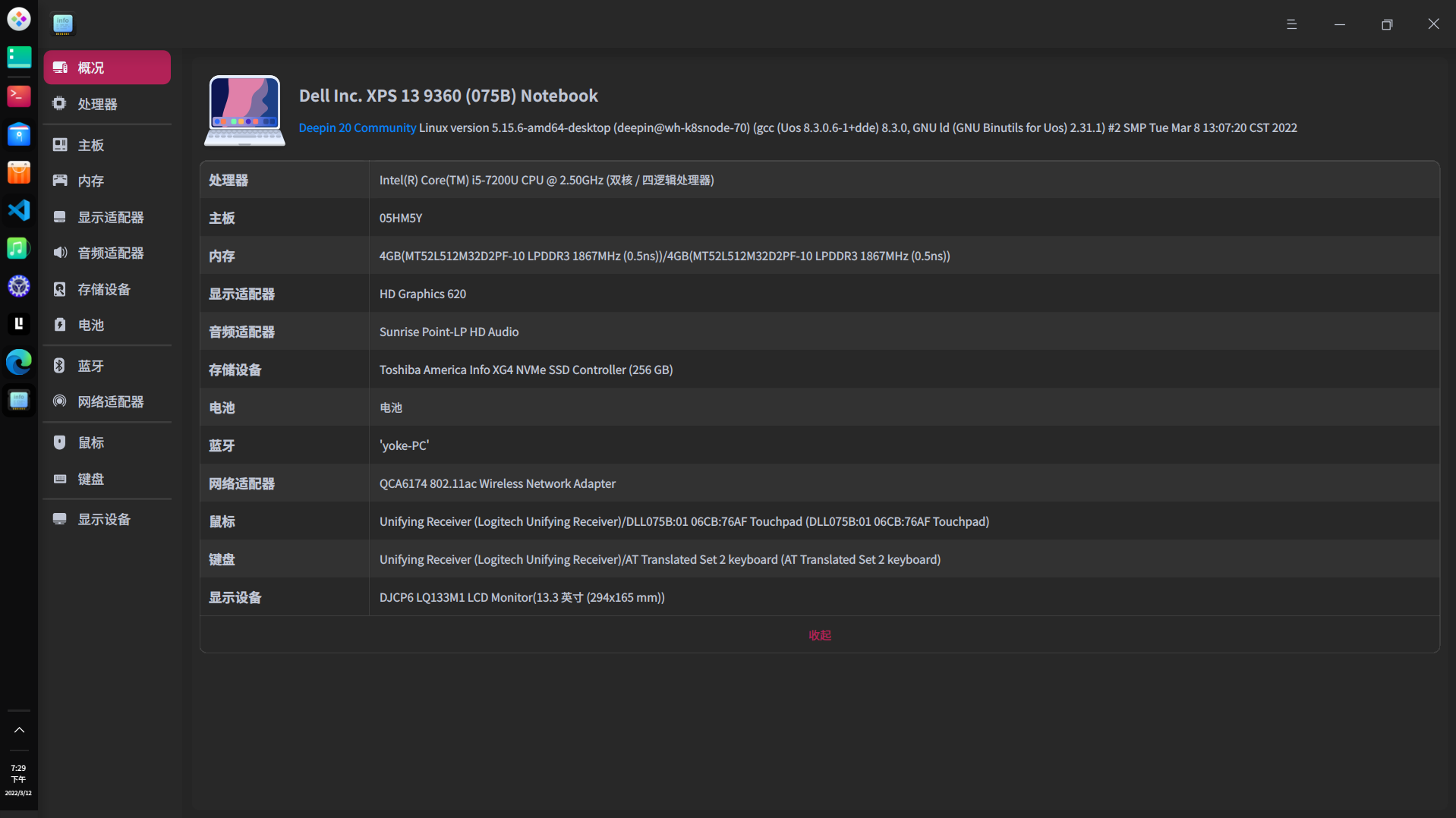1456x818 pixels.
Task: Minimize the device manager window
Action: [1340, 24]
